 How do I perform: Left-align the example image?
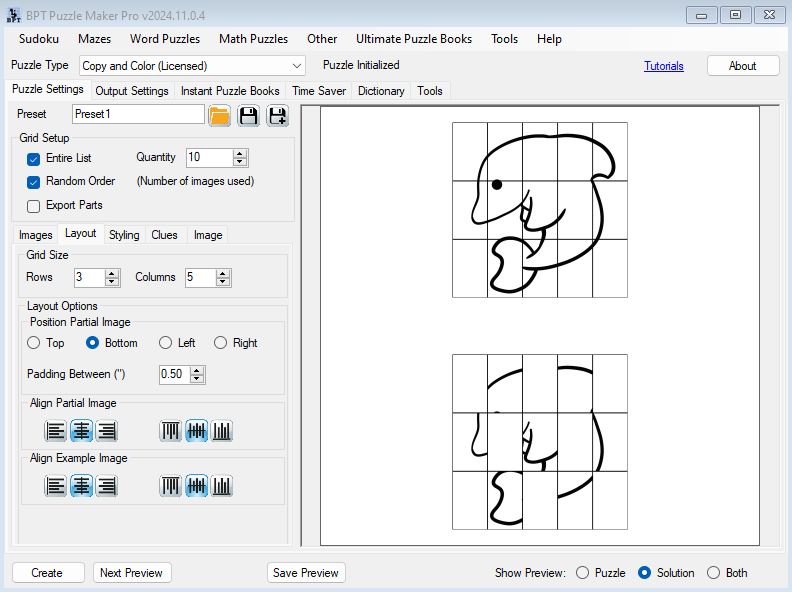coord(55,486)
